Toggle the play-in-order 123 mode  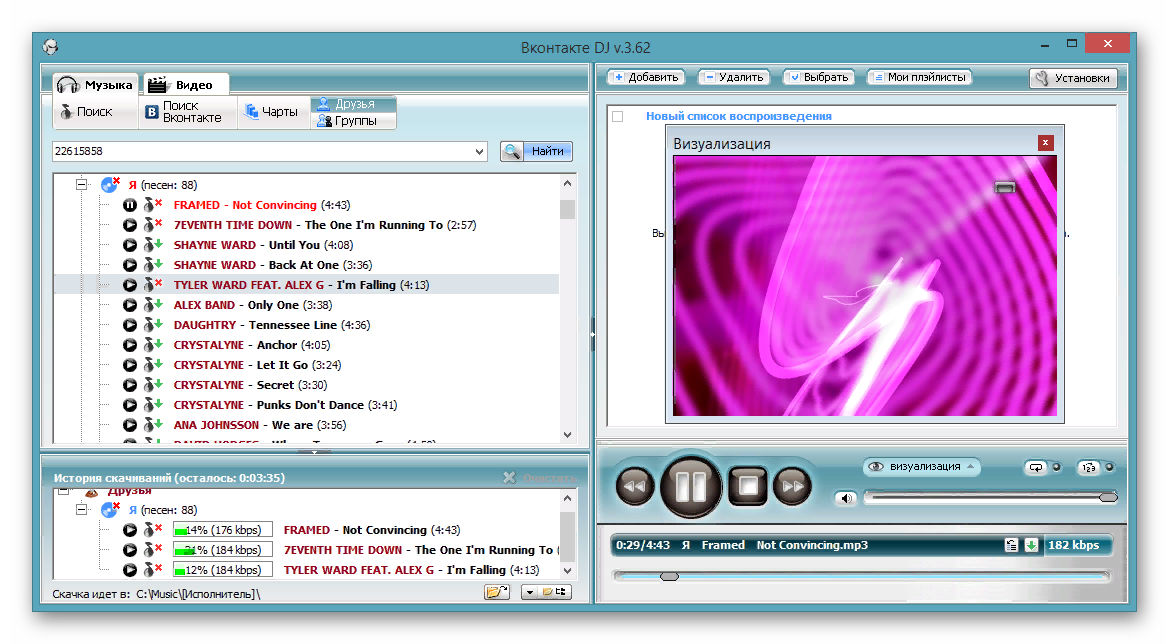(1087, 467)
